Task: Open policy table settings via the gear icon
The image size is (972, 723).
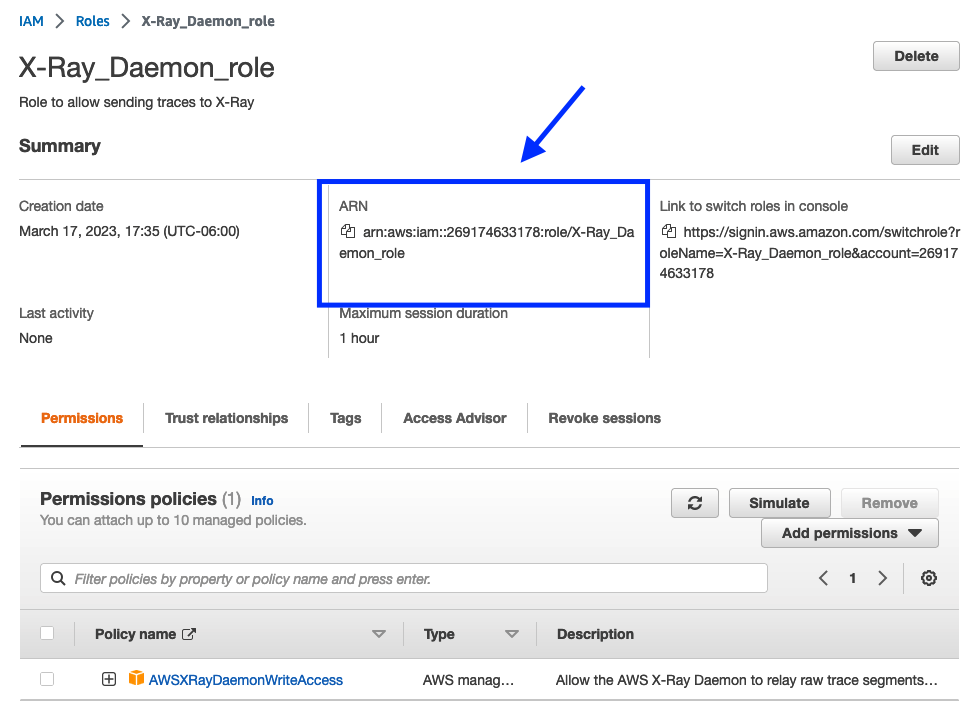Action: pos(929,578)
